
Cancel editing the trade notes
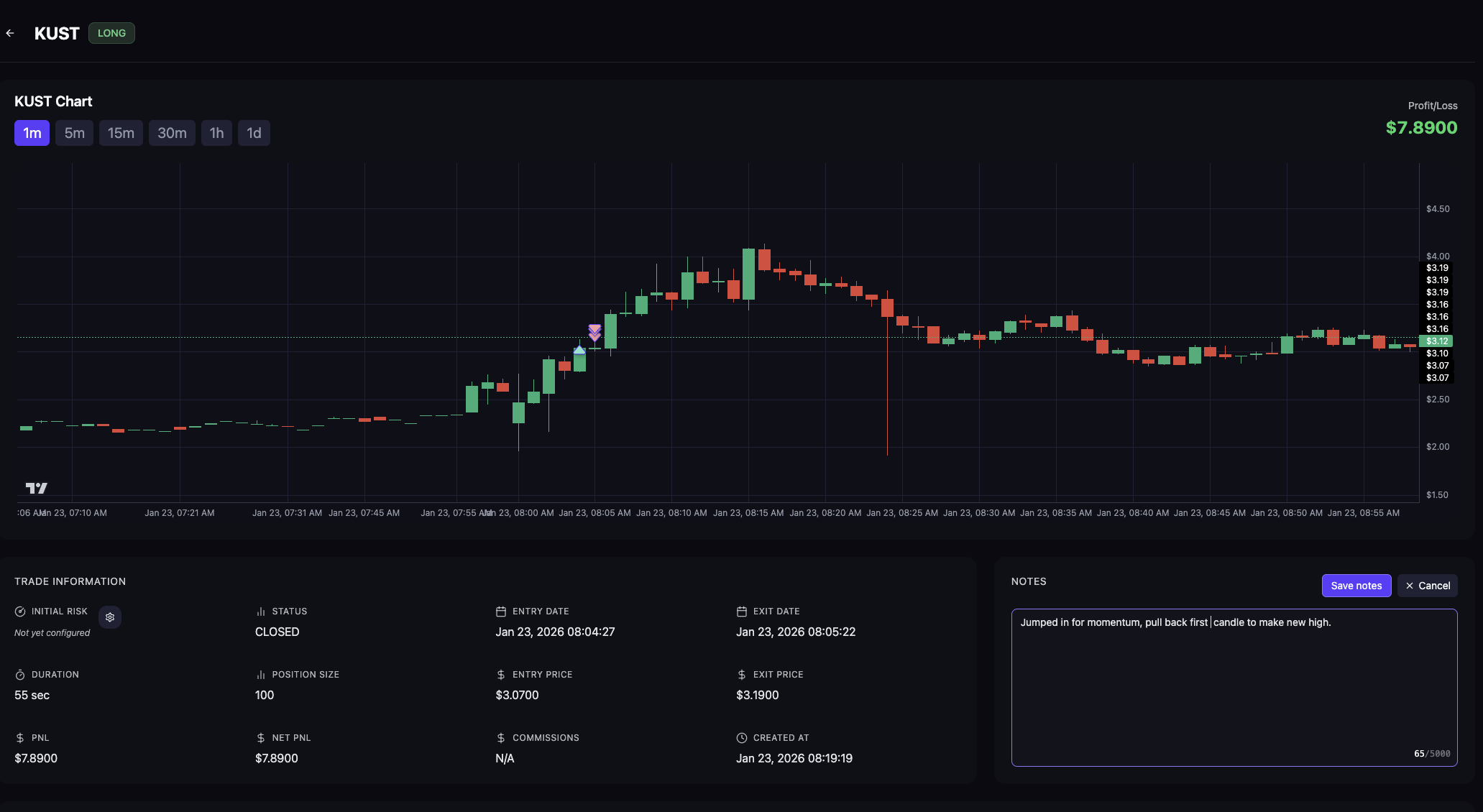click(1427, 586)
